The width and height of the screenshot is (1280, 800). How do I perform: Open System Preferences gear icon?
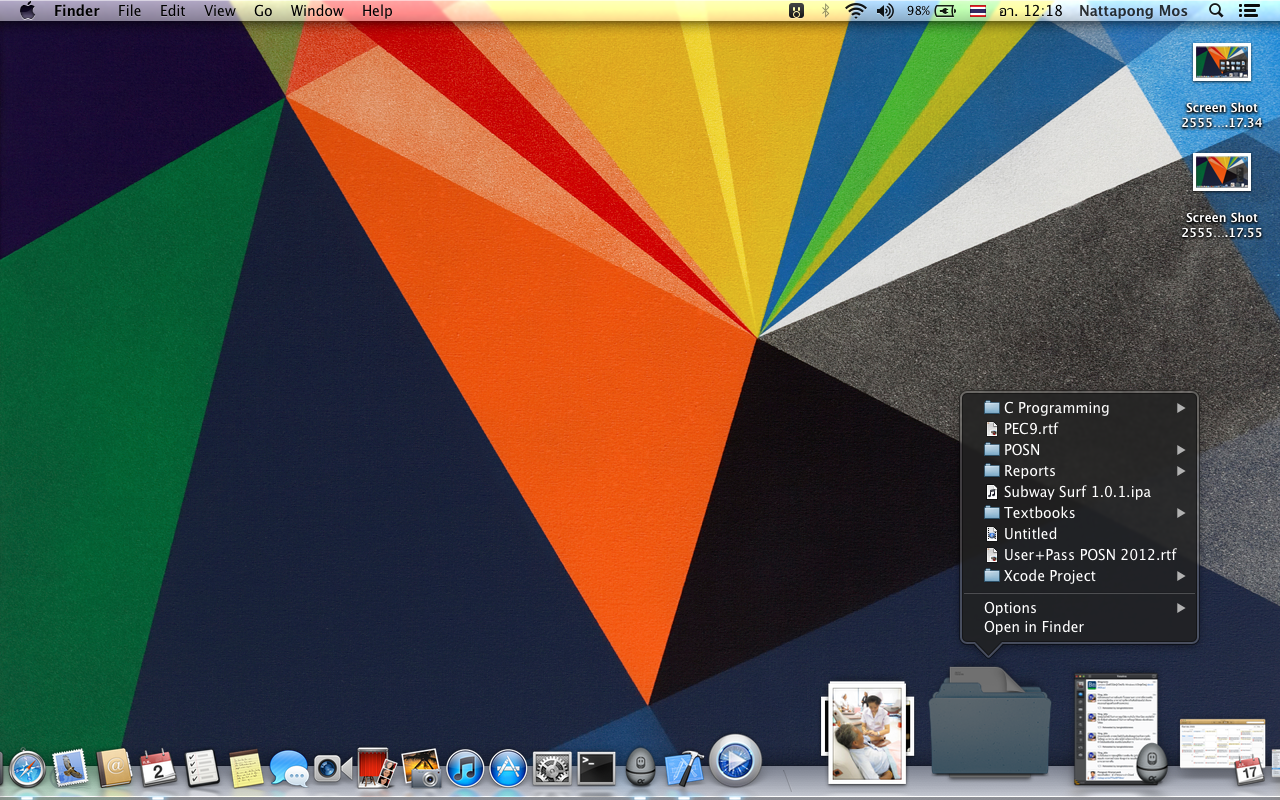[x=552, y=768]
